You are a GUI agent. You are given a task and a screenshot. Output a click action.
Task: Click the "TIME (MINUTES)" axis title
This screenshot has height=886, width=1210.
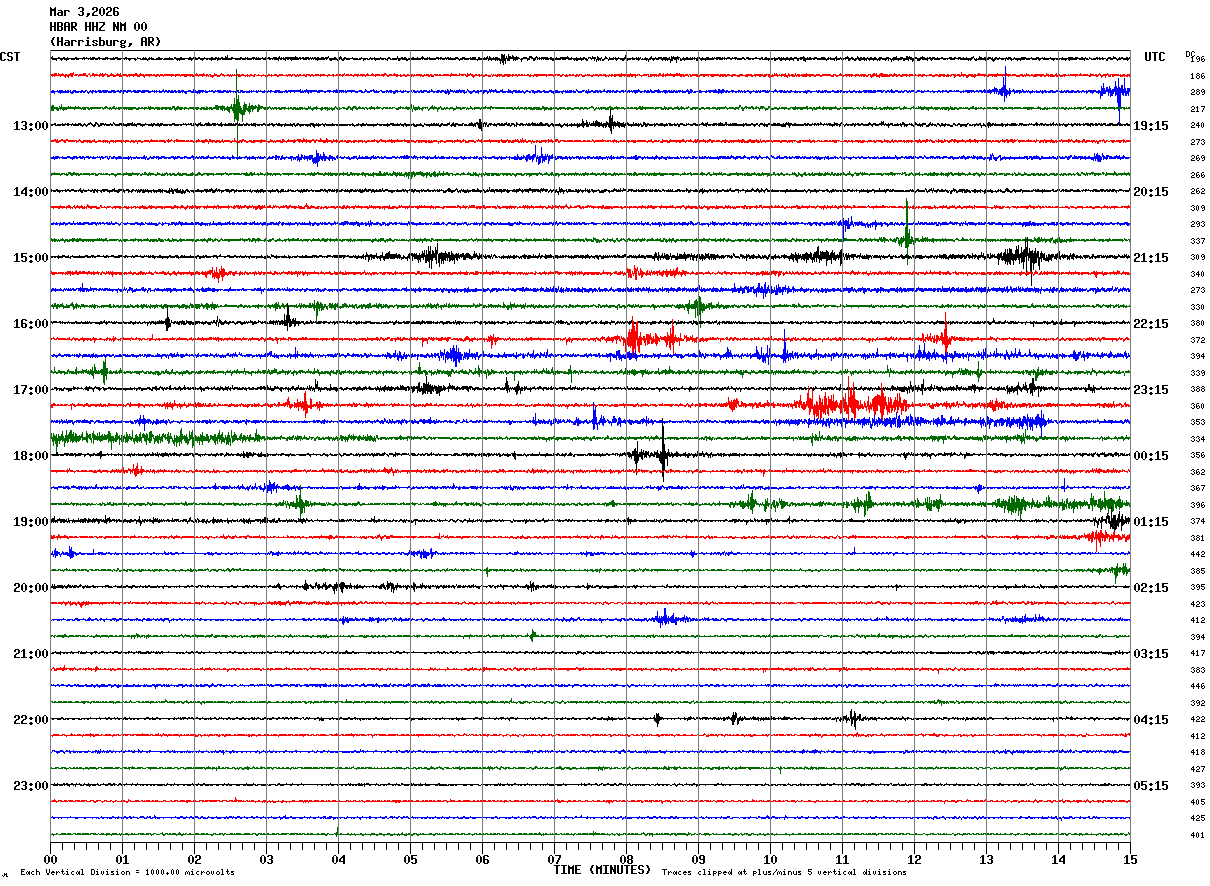pyautogui.click(x=603, y=870)
